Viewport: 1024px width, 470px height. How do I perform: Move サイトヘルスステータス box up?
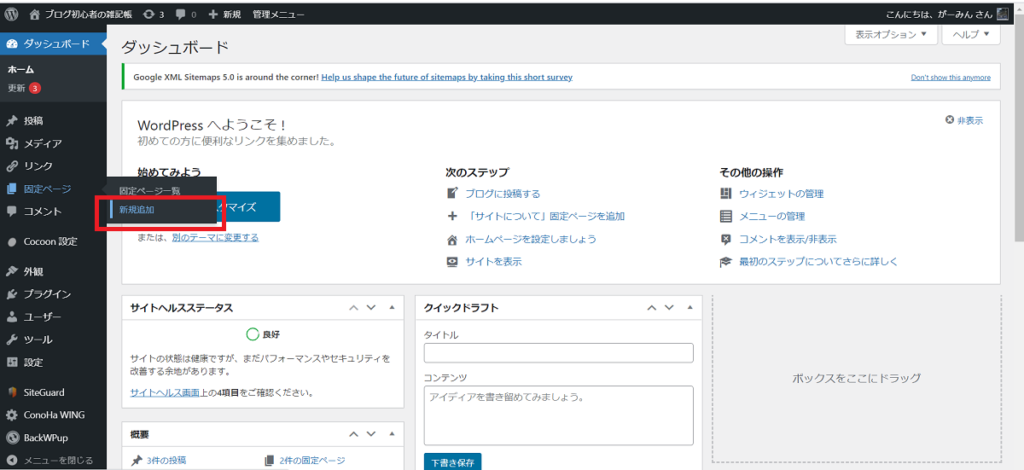[353, 308]
